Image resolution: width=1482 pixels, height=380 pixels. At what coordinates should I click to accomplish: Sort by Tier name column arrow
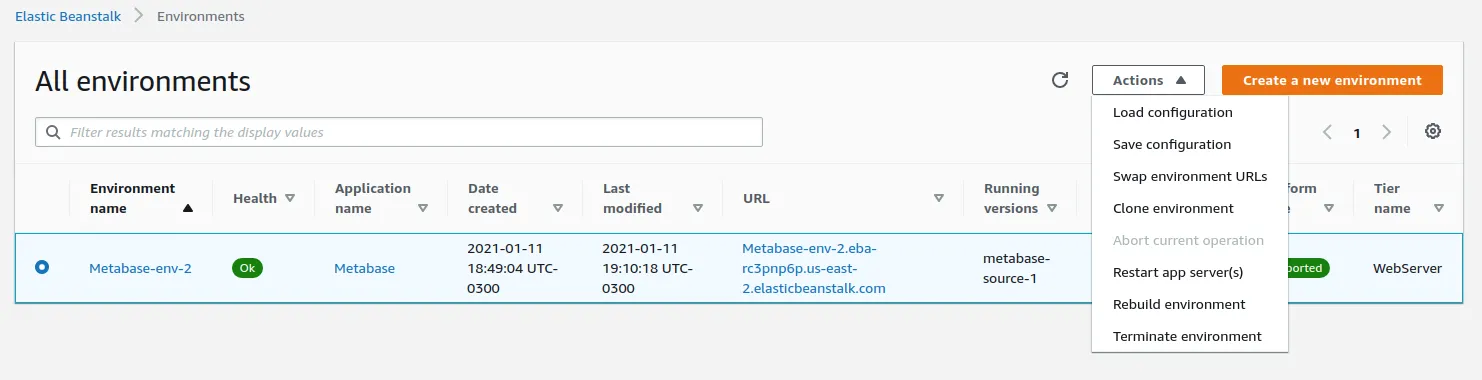click(x=1438, y=208)
